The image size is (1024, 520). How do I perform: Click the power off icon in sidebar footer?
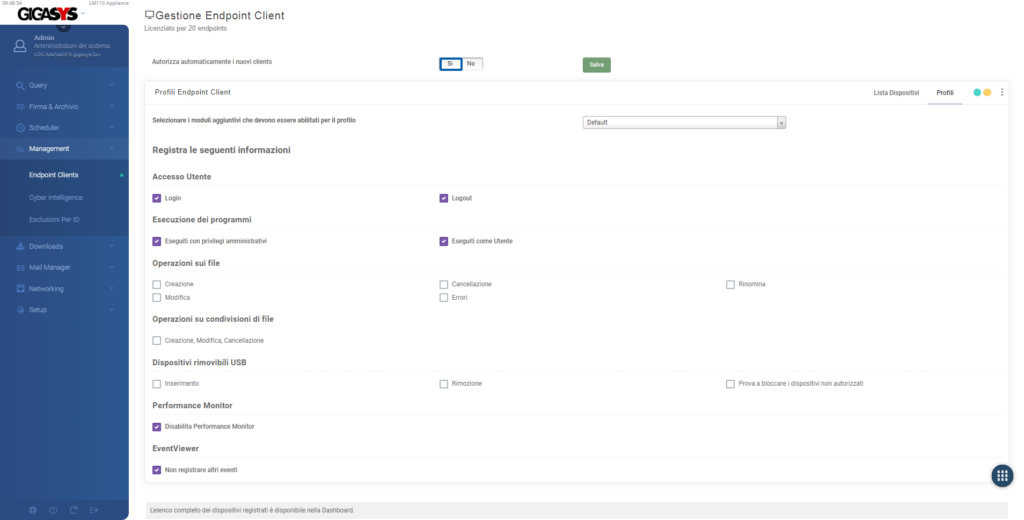53,510
